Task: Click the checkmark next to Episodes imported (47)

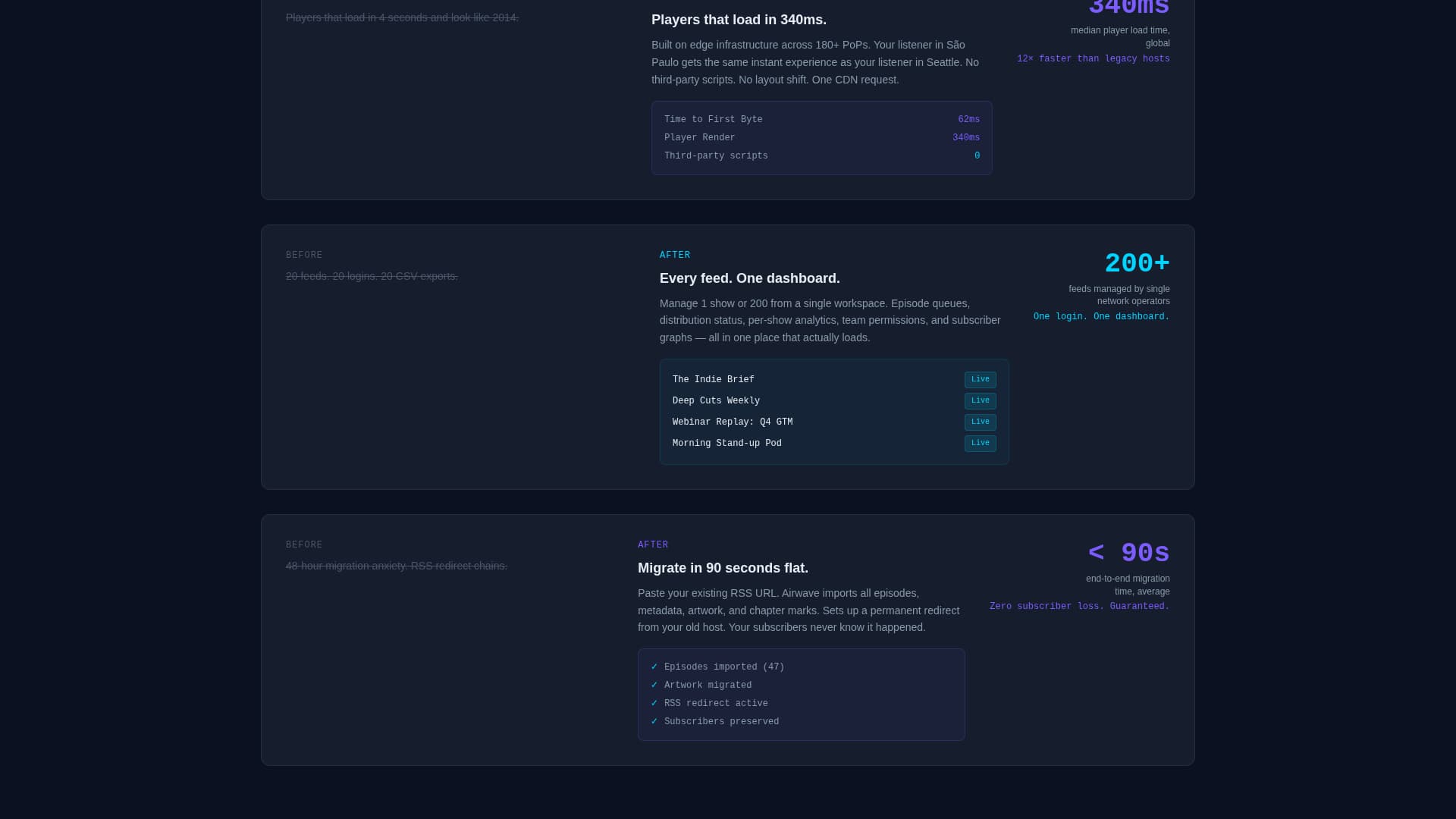Action: [655, 667]
